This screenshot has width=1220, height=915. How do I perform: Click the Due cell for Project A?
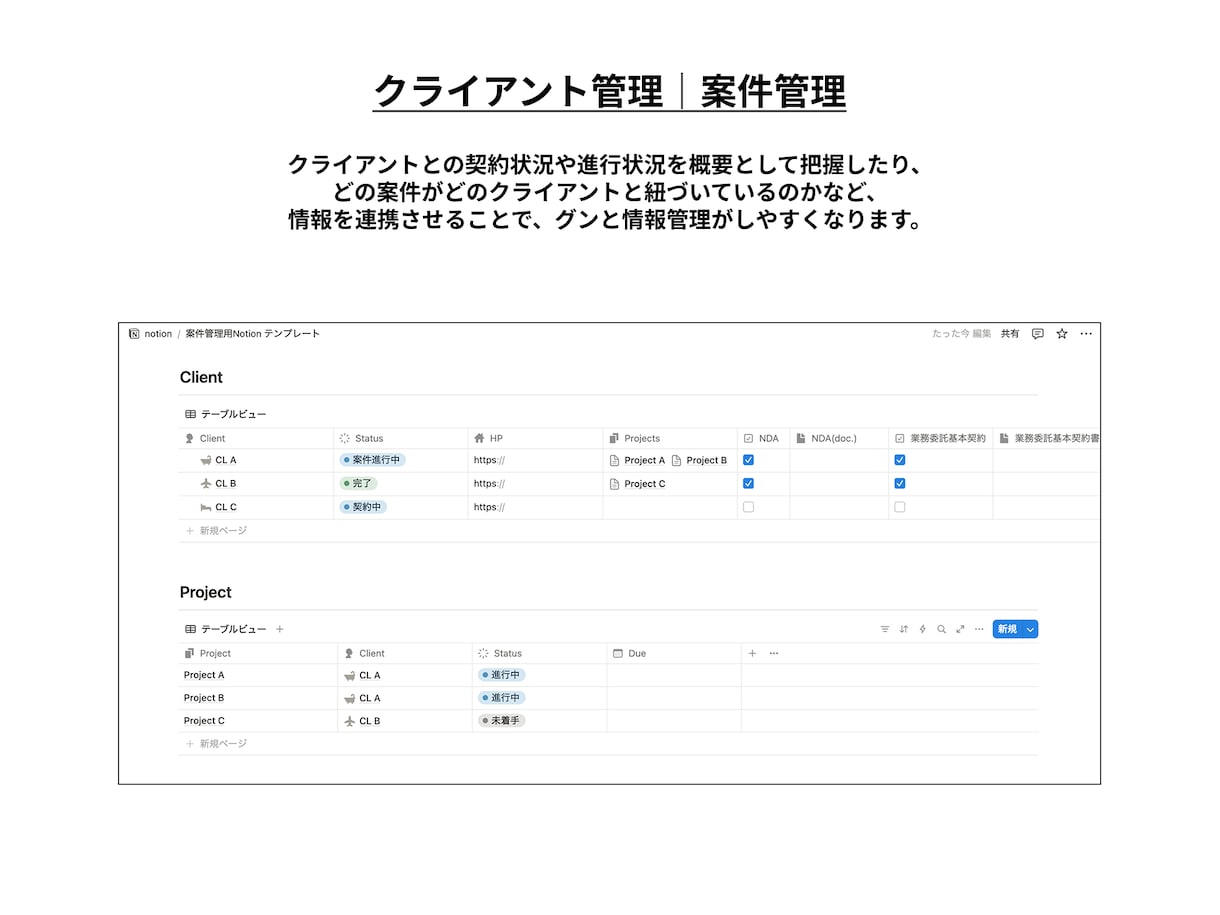(674, 675)
